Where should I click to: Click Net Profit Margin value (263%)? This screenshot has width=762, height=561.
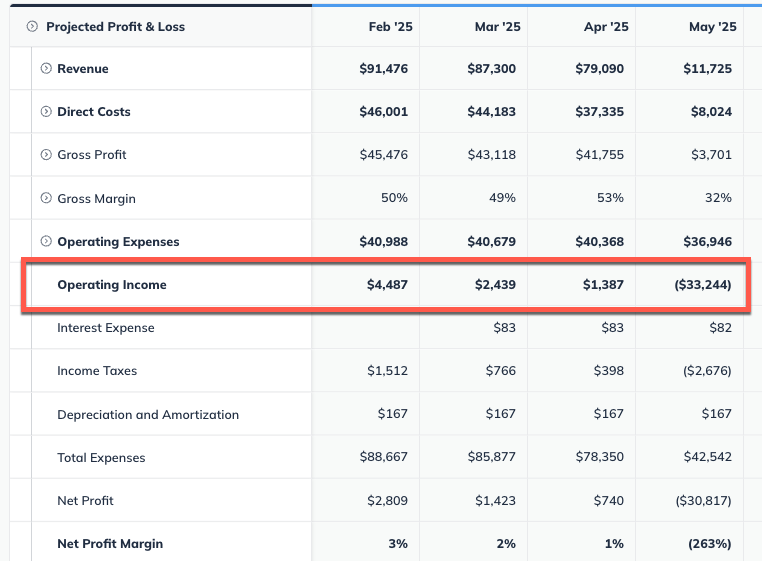[710, 543]
